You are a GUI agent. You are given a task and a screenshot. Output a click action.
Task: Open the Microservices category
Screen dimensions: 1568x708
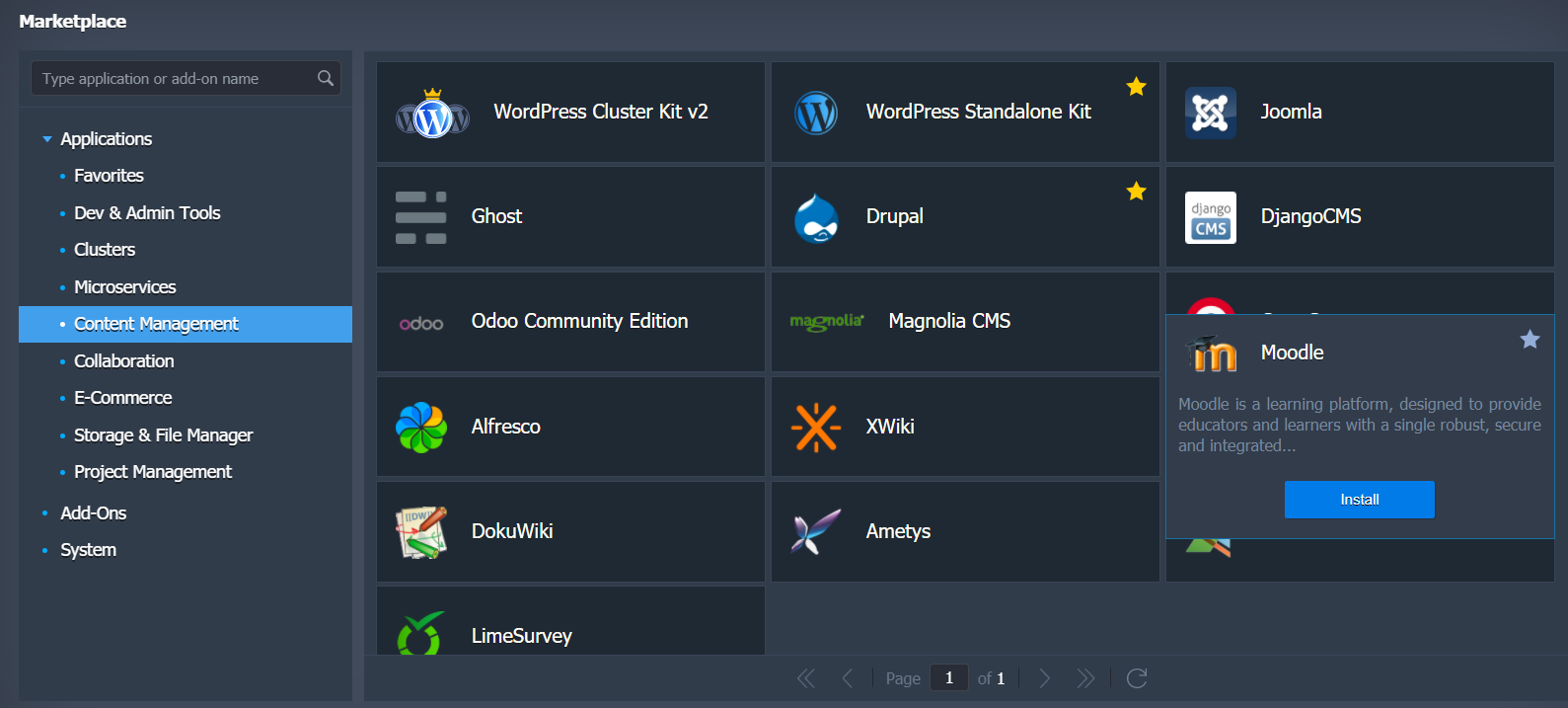point(125,287)
